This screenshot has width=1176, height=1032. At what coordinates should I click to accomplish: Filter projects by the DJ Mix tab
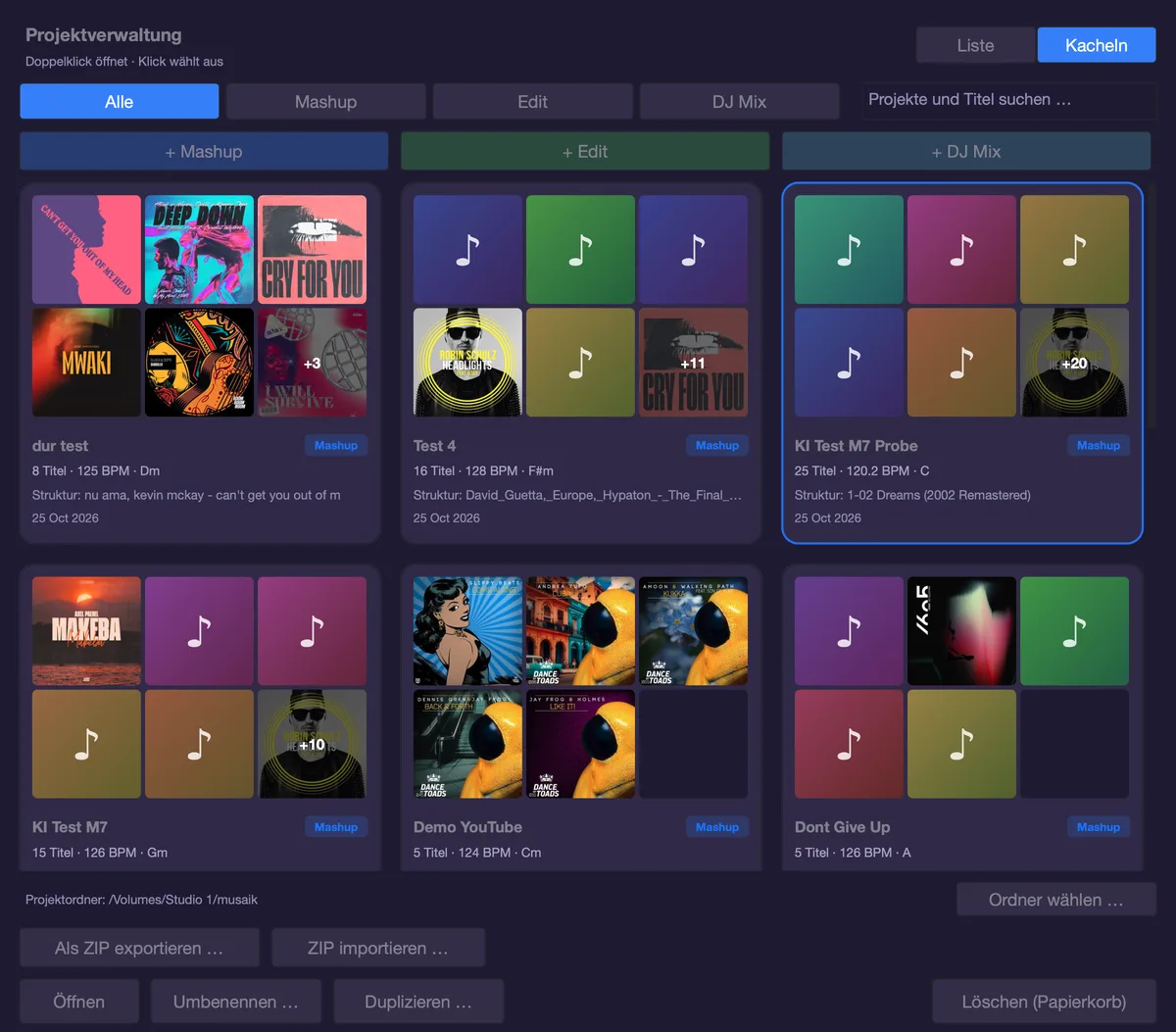739,101
